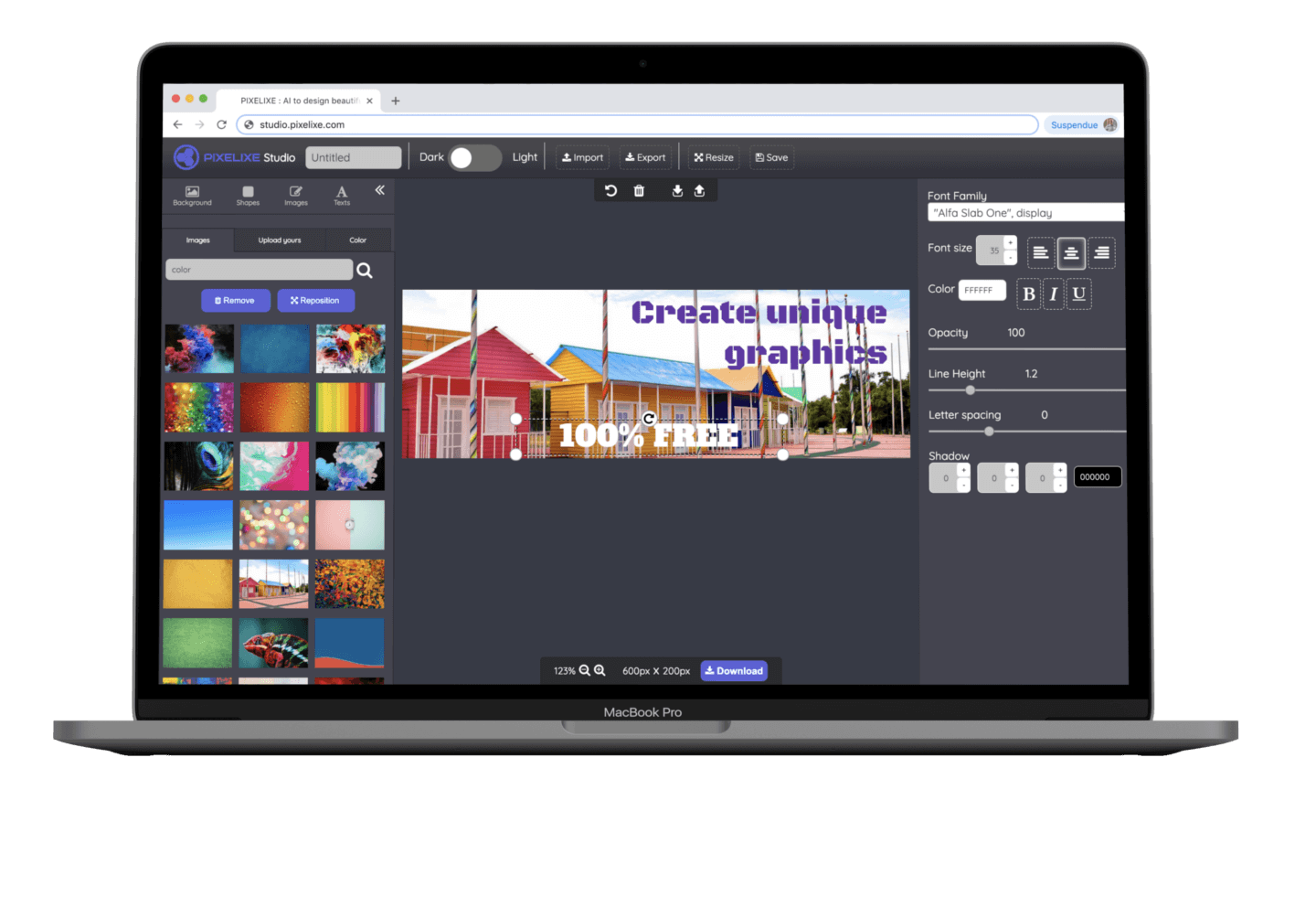Open the Color tab
Image resolution: width=1316 pixels, height=907 pixels.
point(358,240)
